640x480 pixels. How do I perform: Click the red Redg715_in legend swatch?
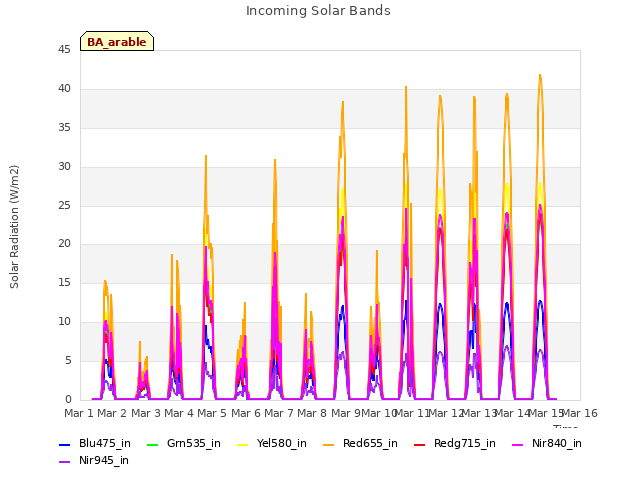click(419, 444)
